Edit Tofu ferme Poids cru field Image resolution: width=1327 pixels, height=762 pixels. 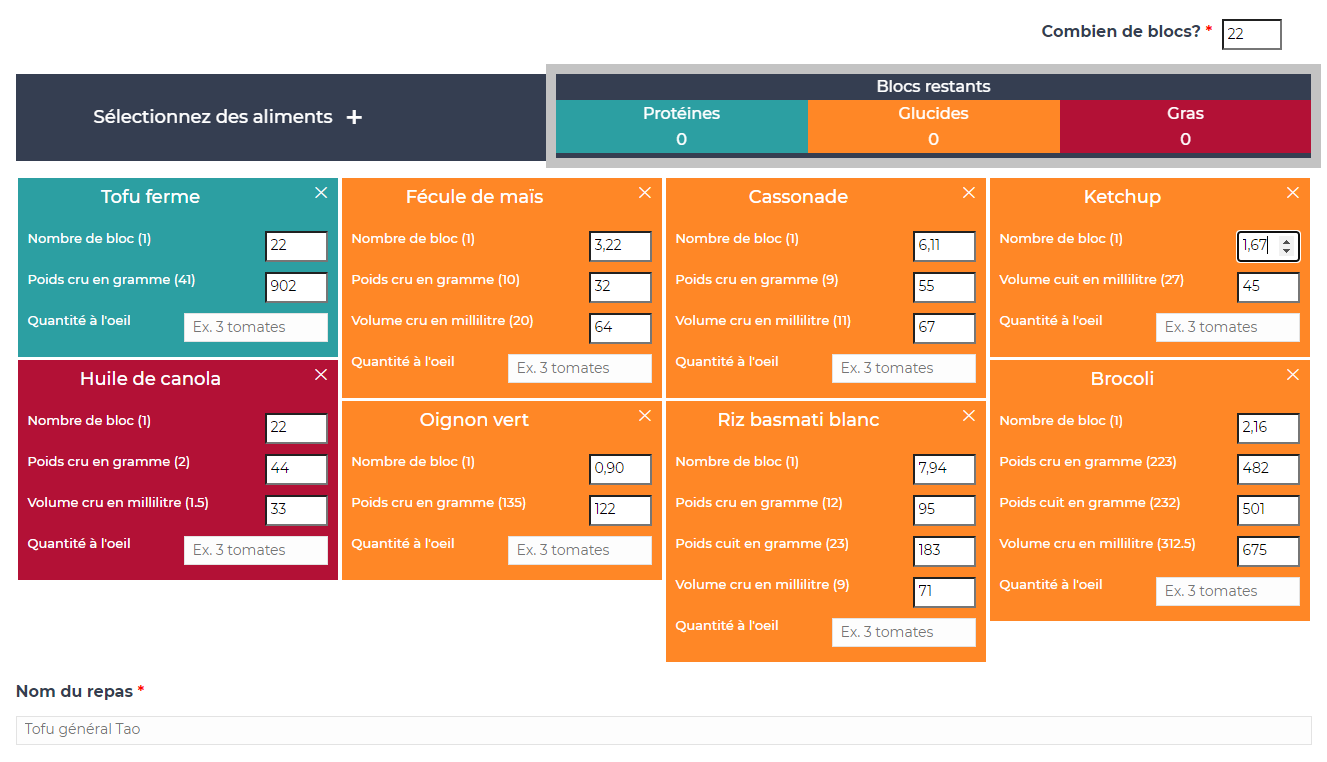point(296,287)
